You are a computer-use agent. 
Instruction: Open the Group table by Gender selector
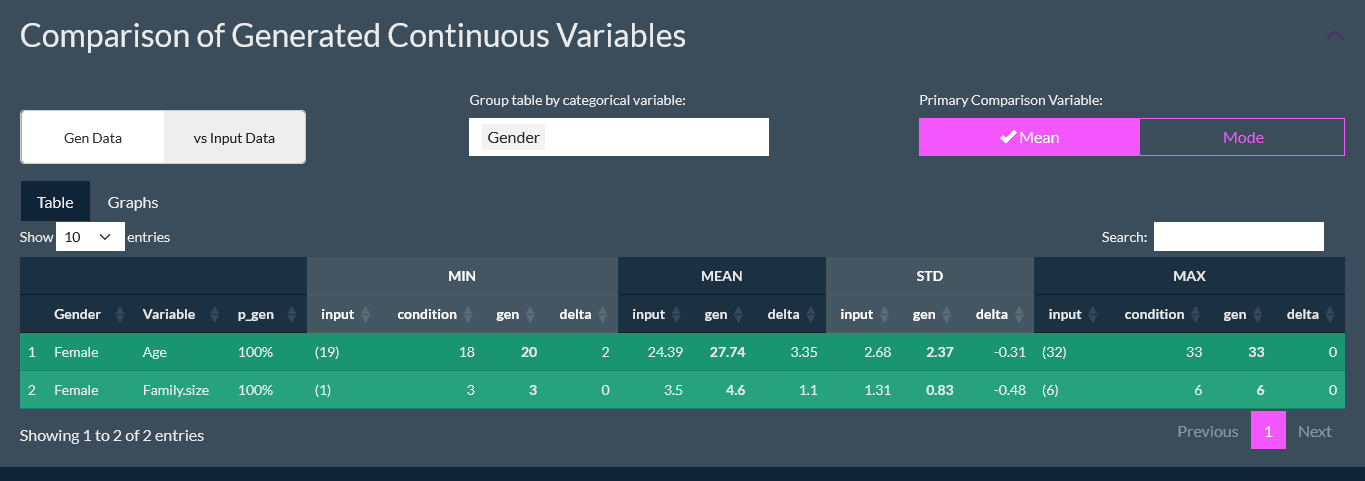[619, 137]
